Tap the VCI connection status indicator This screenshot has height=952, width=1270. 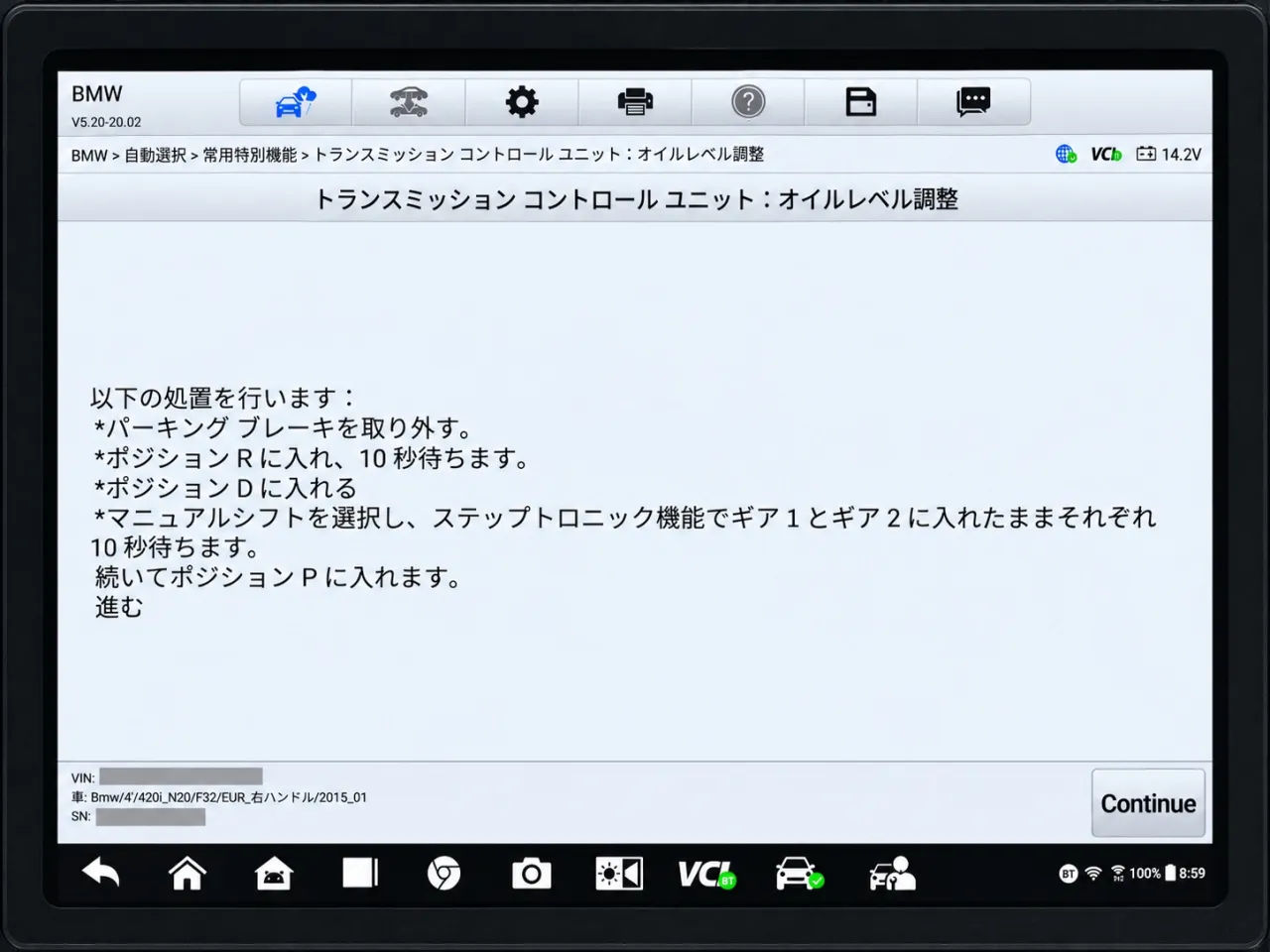(1105, 154)
